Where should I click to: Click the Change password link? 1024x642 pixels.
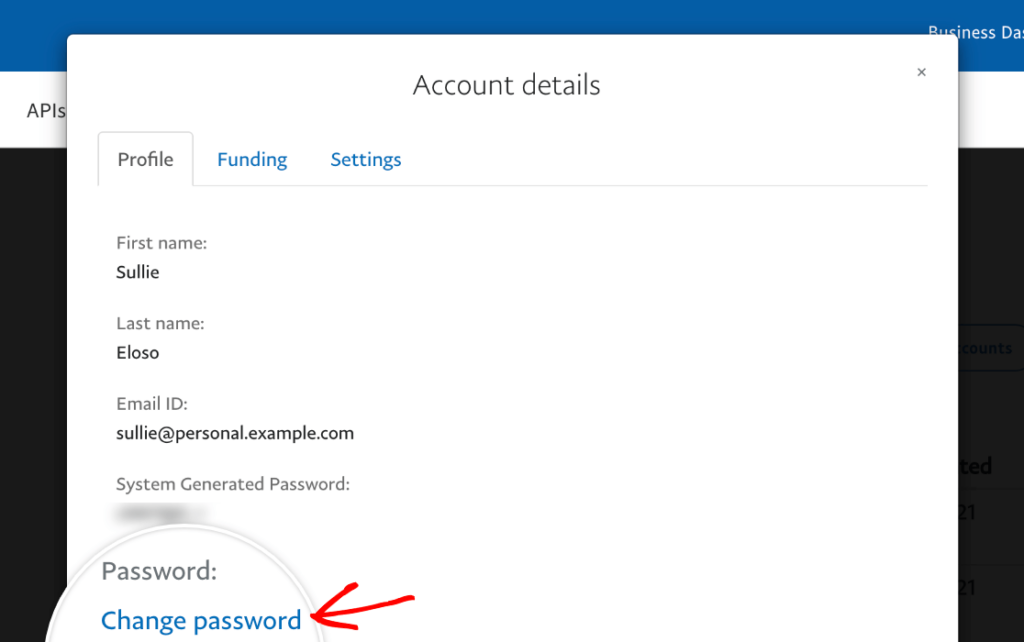point(201,620)
